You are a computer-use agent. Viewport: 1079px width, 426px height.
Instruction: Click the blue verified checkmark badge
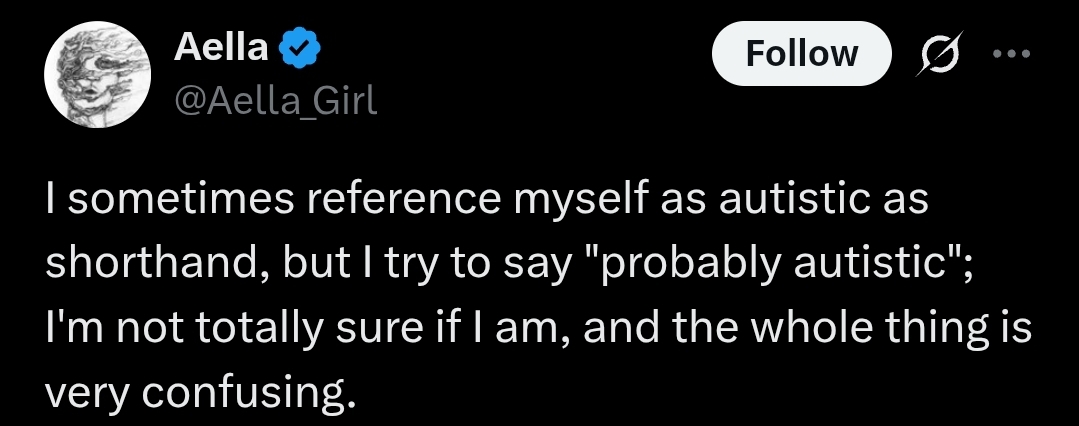point(299,49)
